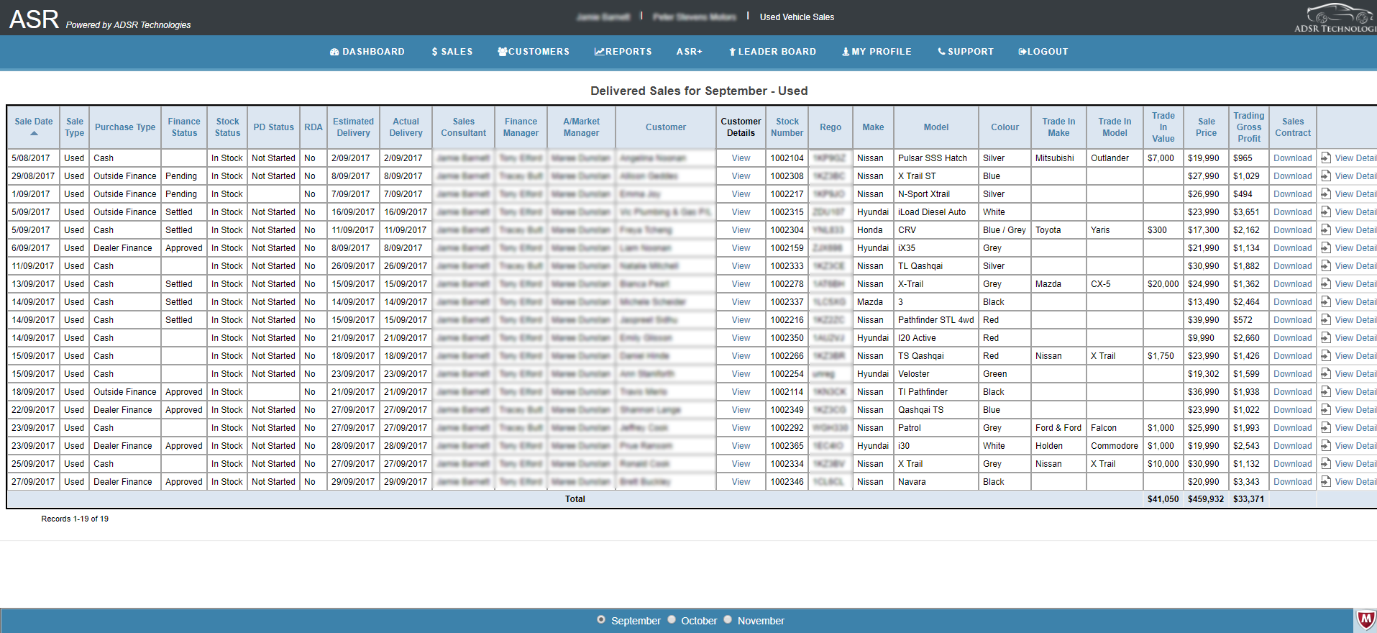Click the Customers group icon in navigation
Viewport: 1377px width, 633px height.
tap(502, 52)
